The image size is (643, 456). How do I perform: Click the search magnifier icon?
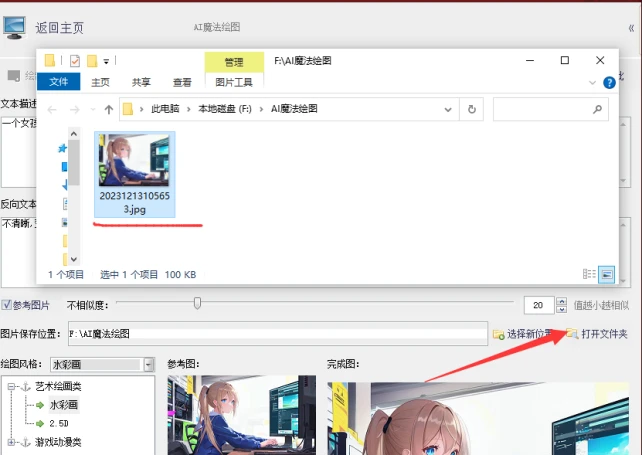point(597,109)
